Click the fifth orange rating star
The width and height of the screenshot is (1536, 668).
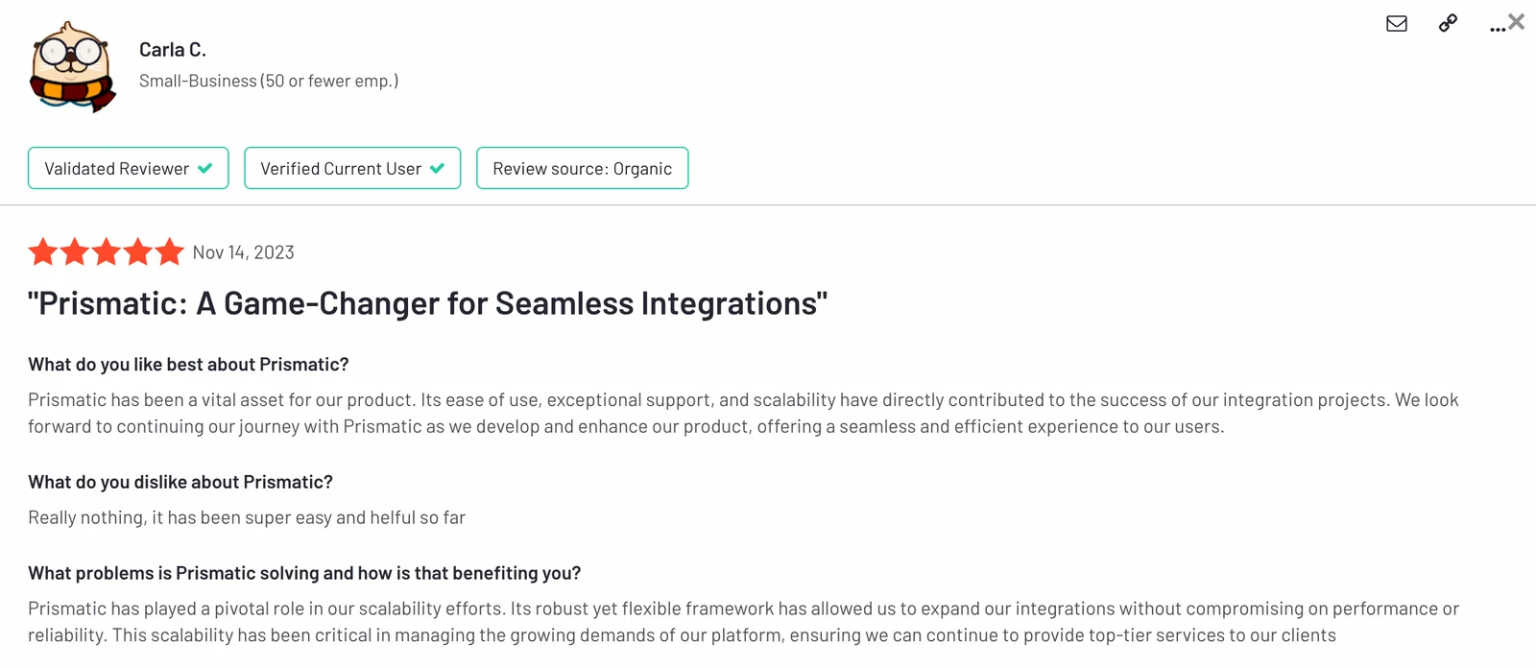tap(169, 252)
